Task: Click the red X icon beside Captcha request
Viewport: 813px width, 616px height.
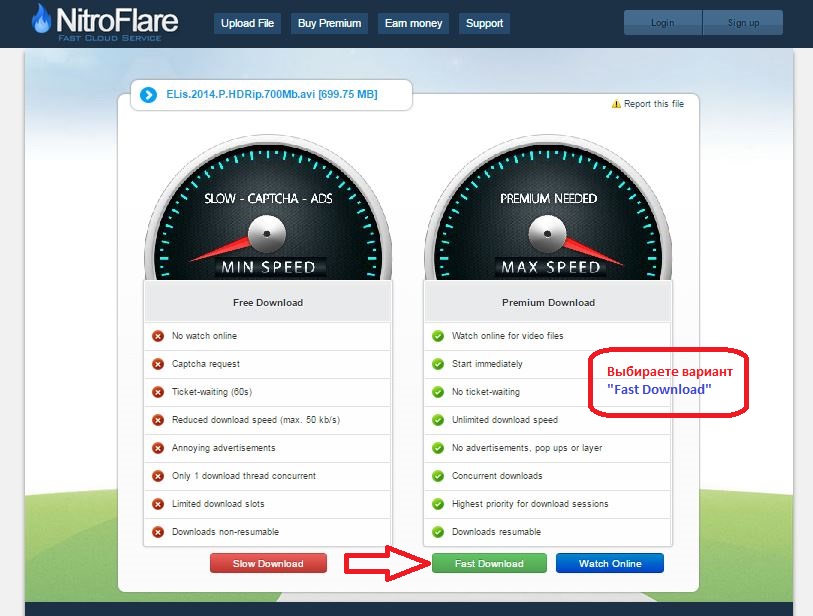Action: pos(158,364)
